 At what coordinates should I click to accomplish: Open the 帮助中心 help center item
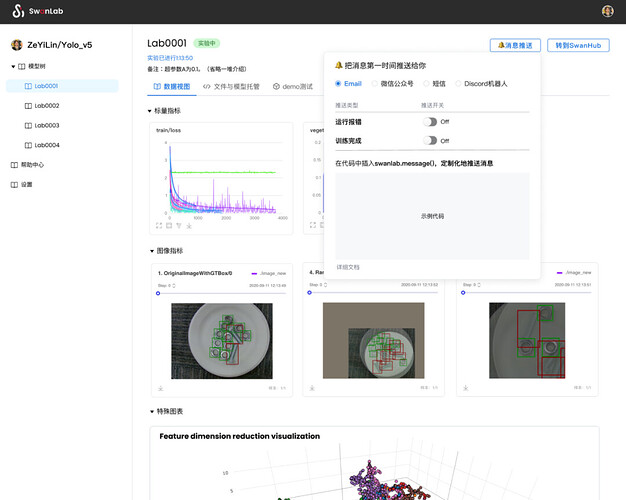pos(27,165)
